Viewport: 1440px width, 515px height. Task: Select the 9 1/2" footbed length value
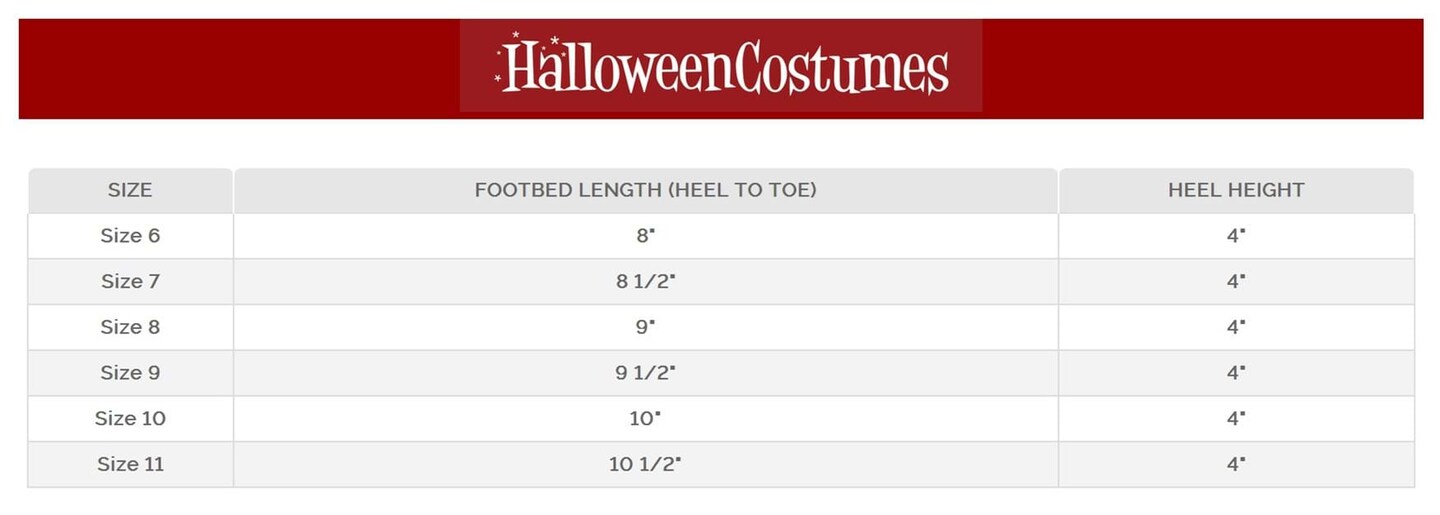coord(645,373)
